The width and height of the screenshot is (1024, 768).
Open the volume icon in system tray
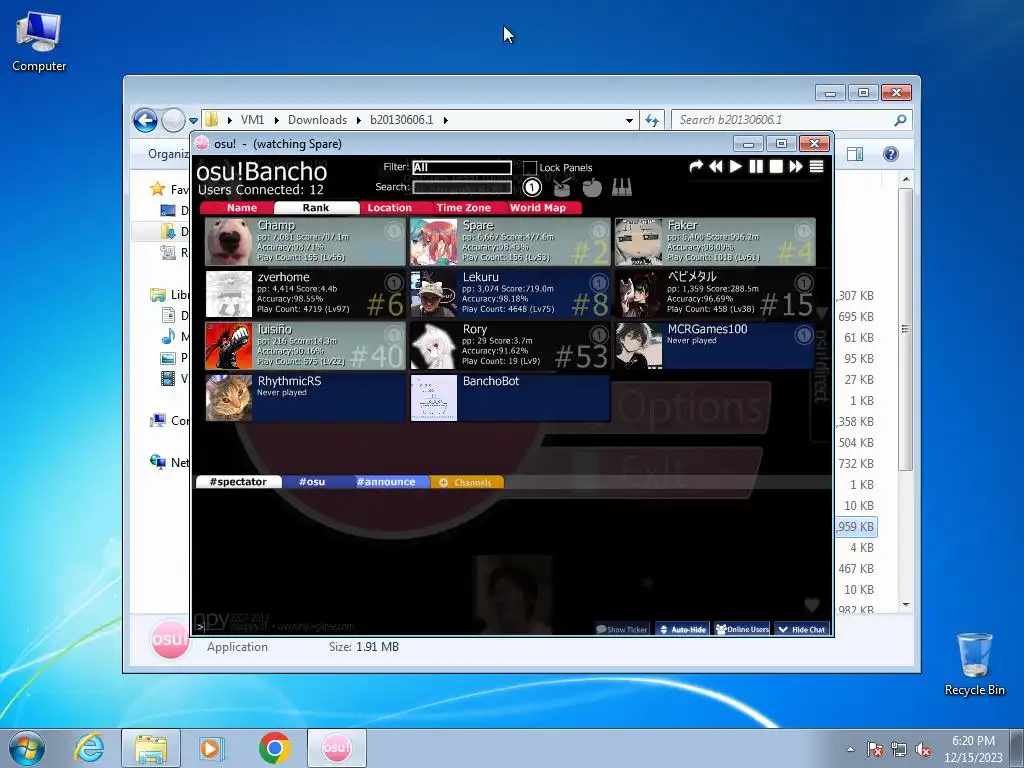pyautogui.click(x=923, y=750)
